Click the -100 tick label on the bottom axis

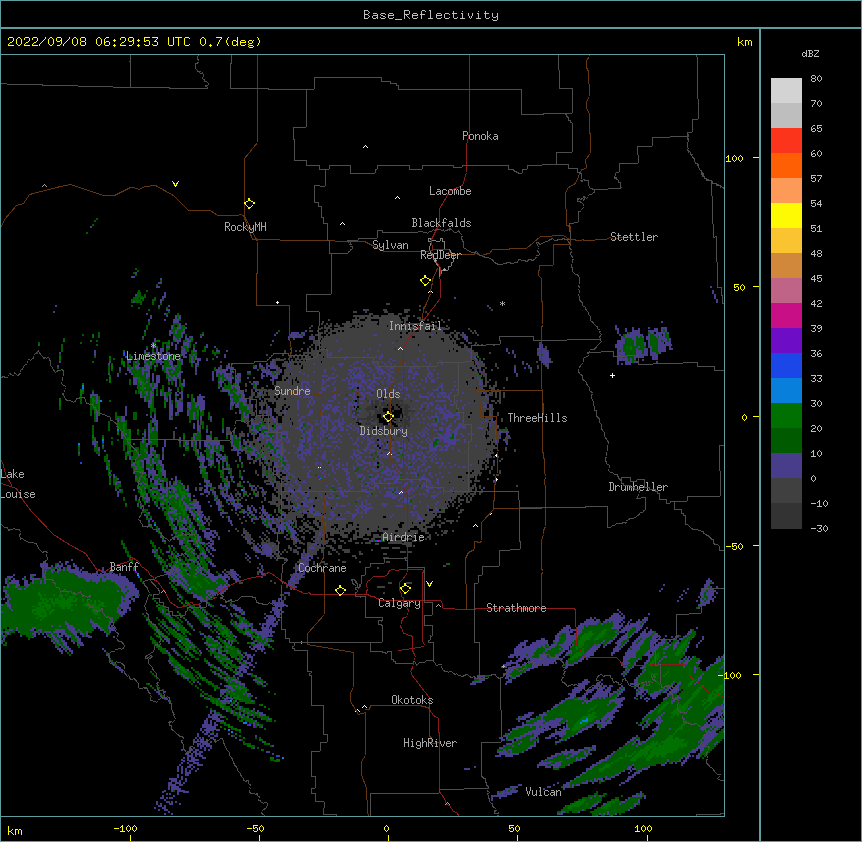pos(125,828)
